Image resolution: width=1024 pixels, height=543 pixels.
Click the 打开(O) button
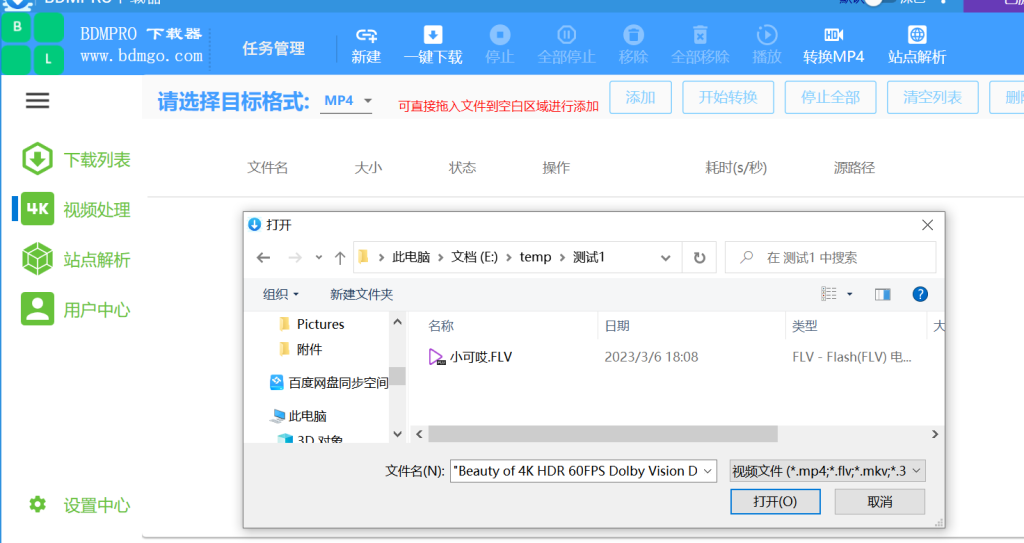pyautogui.click(x=775, y=502)
